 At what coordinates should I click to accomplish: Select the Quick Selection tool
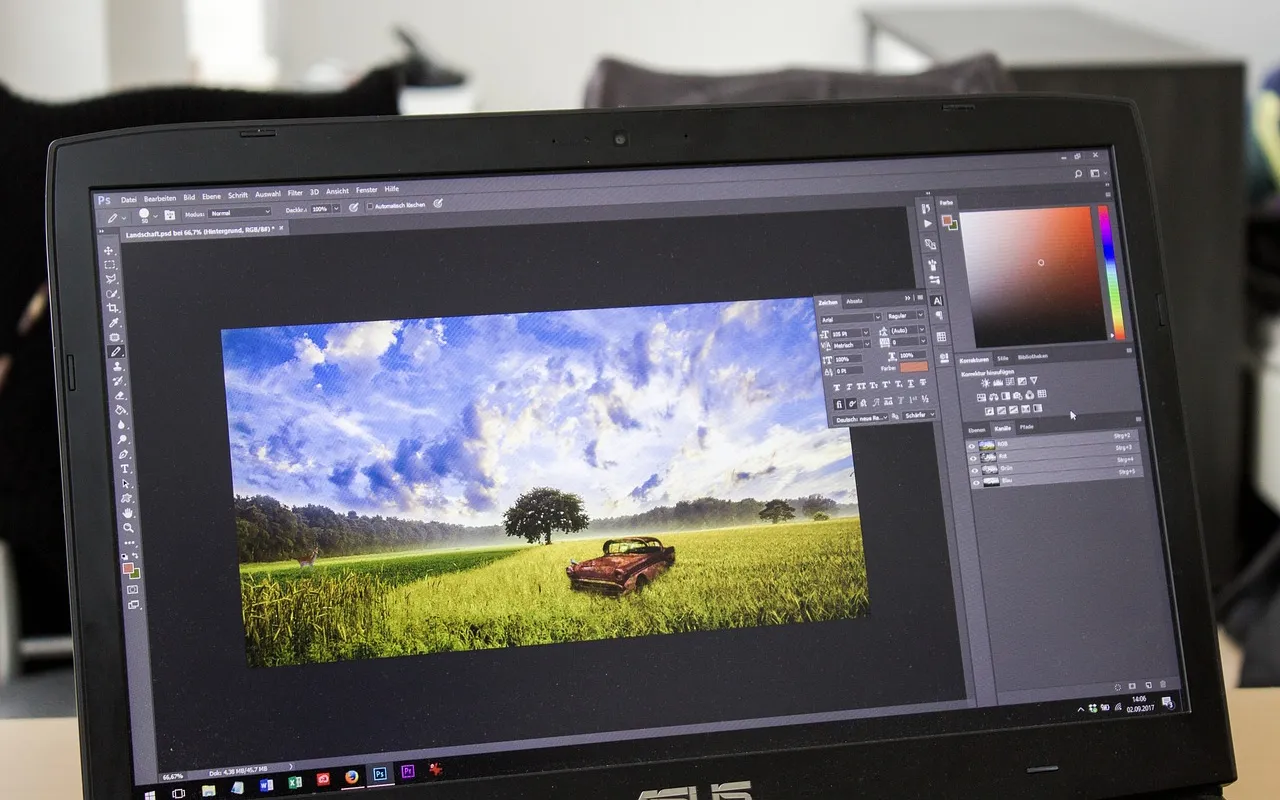click(111, 293)
